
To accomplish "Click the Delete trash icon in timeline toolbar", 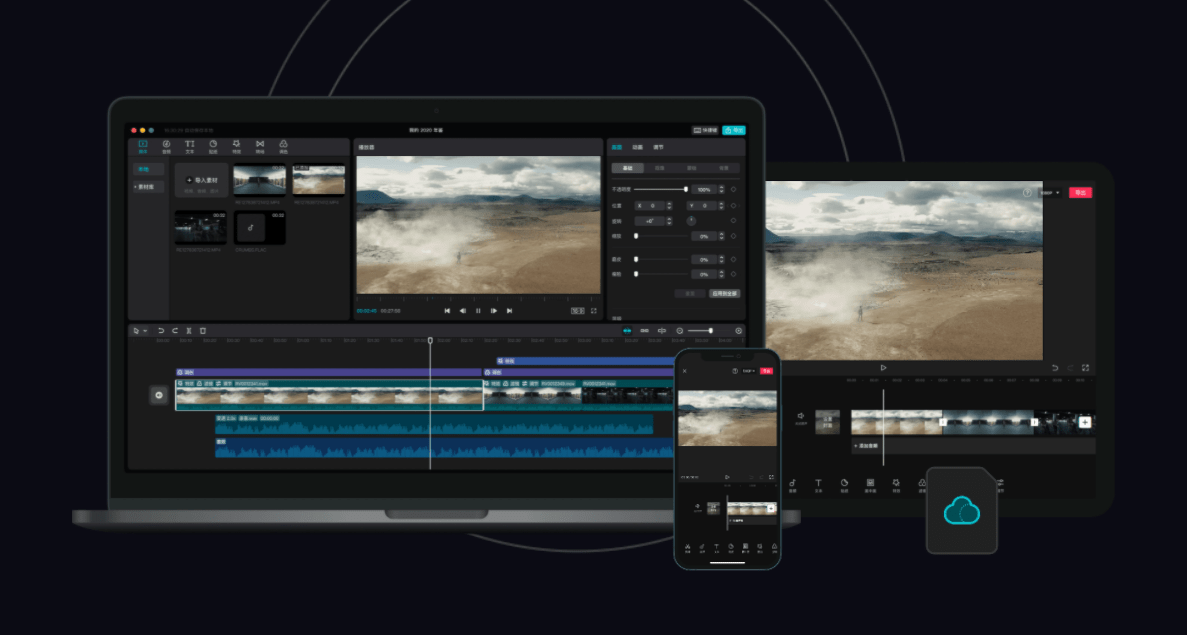I will (203, 330).
